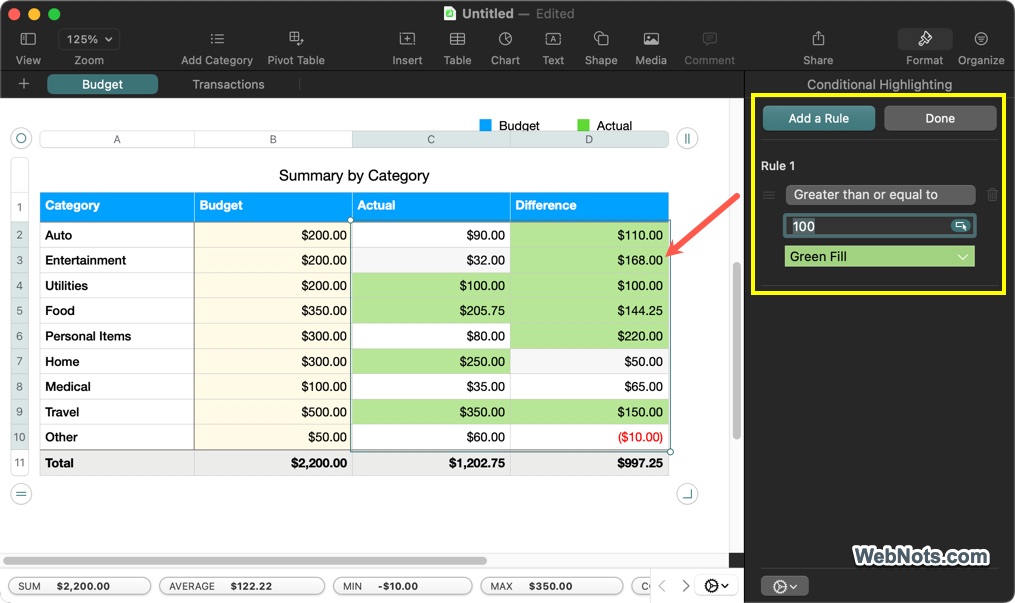Click the Media toolbar icon
Screen dimensions: 1015x603
(x=651, y=39)
